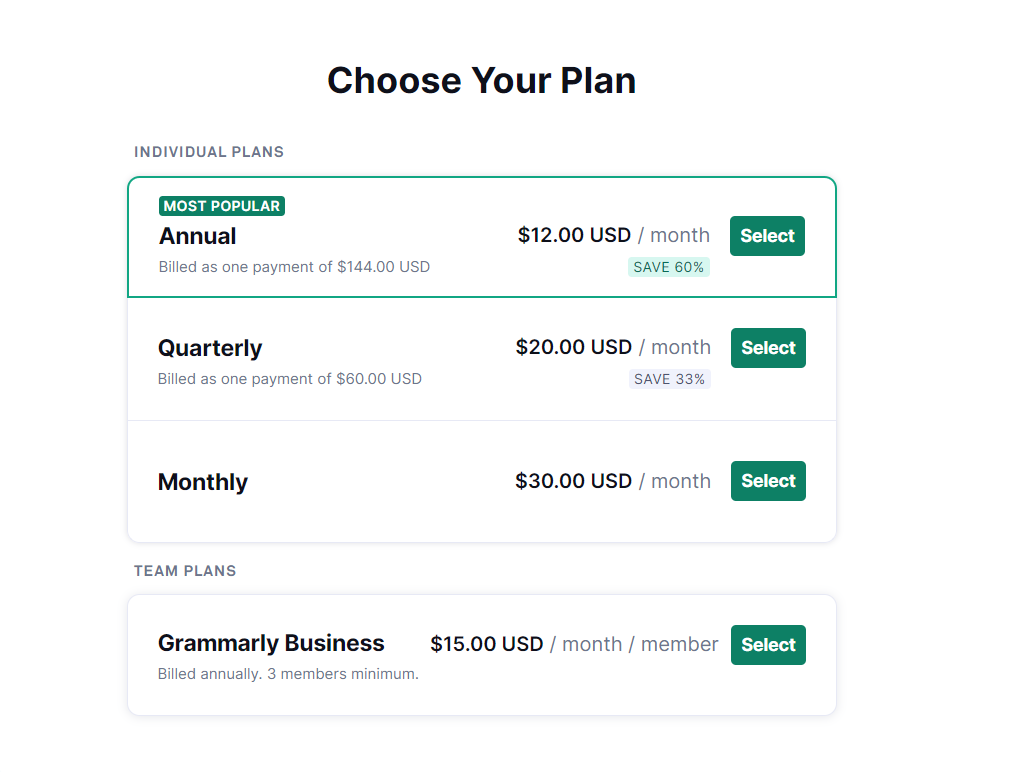Screen dimensions: 1026x772
Task: Select the Monthly plan
Action: [768, 481]
